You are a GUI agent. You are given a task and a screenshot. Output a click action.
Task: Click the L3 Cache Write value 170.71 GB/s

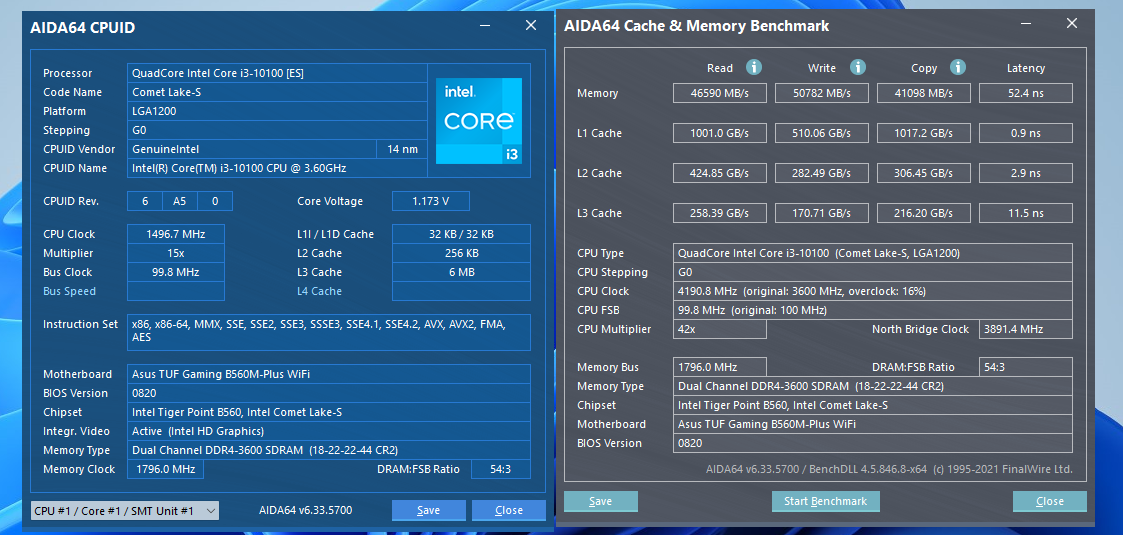[x=821, y=213]
